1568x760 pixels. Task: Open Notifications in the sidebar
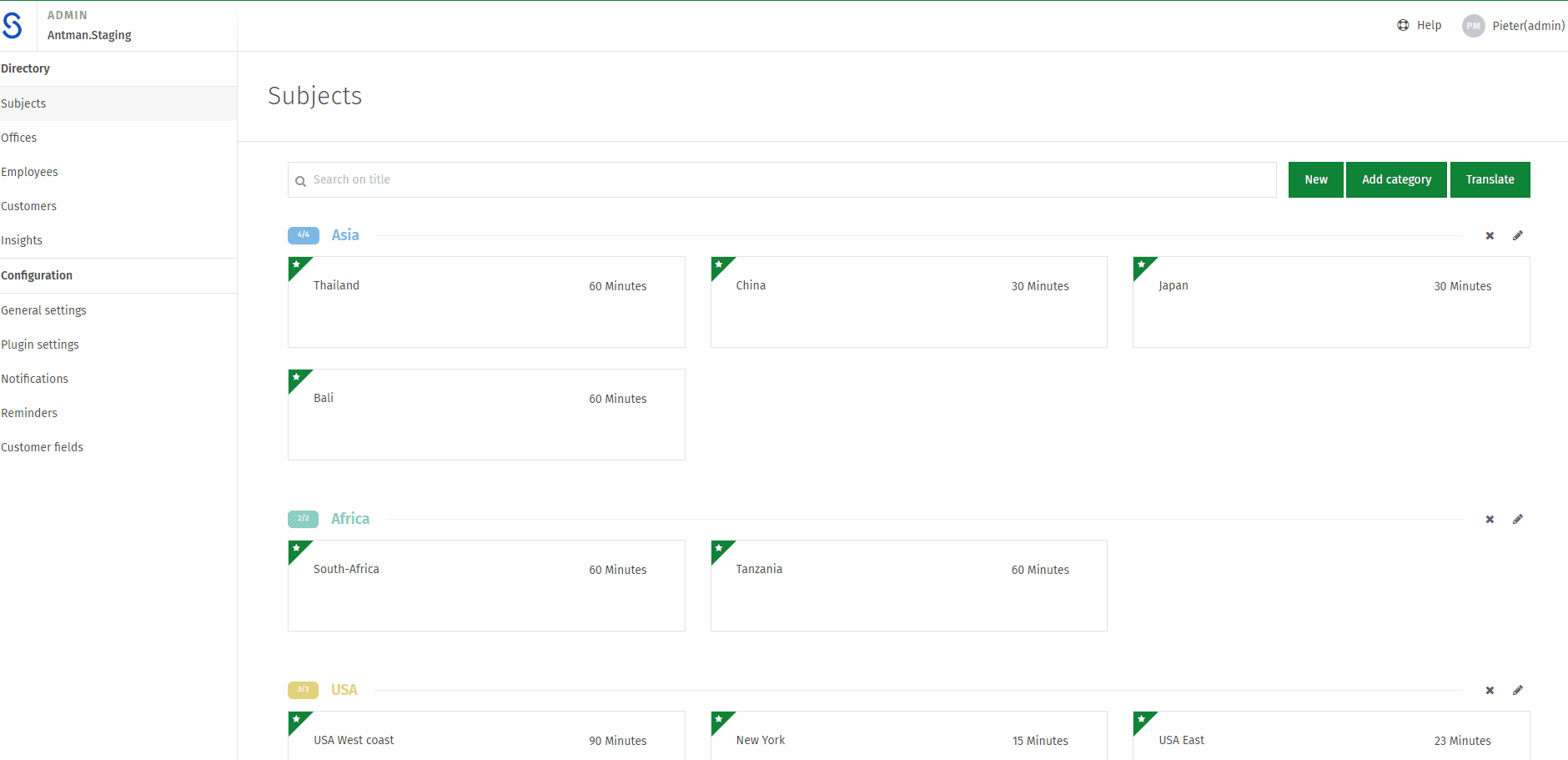pyautogui.click(x=118, y=379)
